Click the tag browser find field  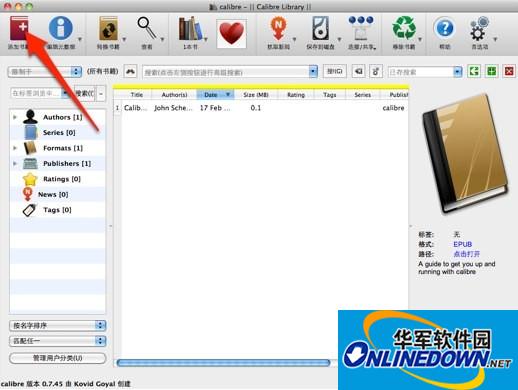(36, 93)
